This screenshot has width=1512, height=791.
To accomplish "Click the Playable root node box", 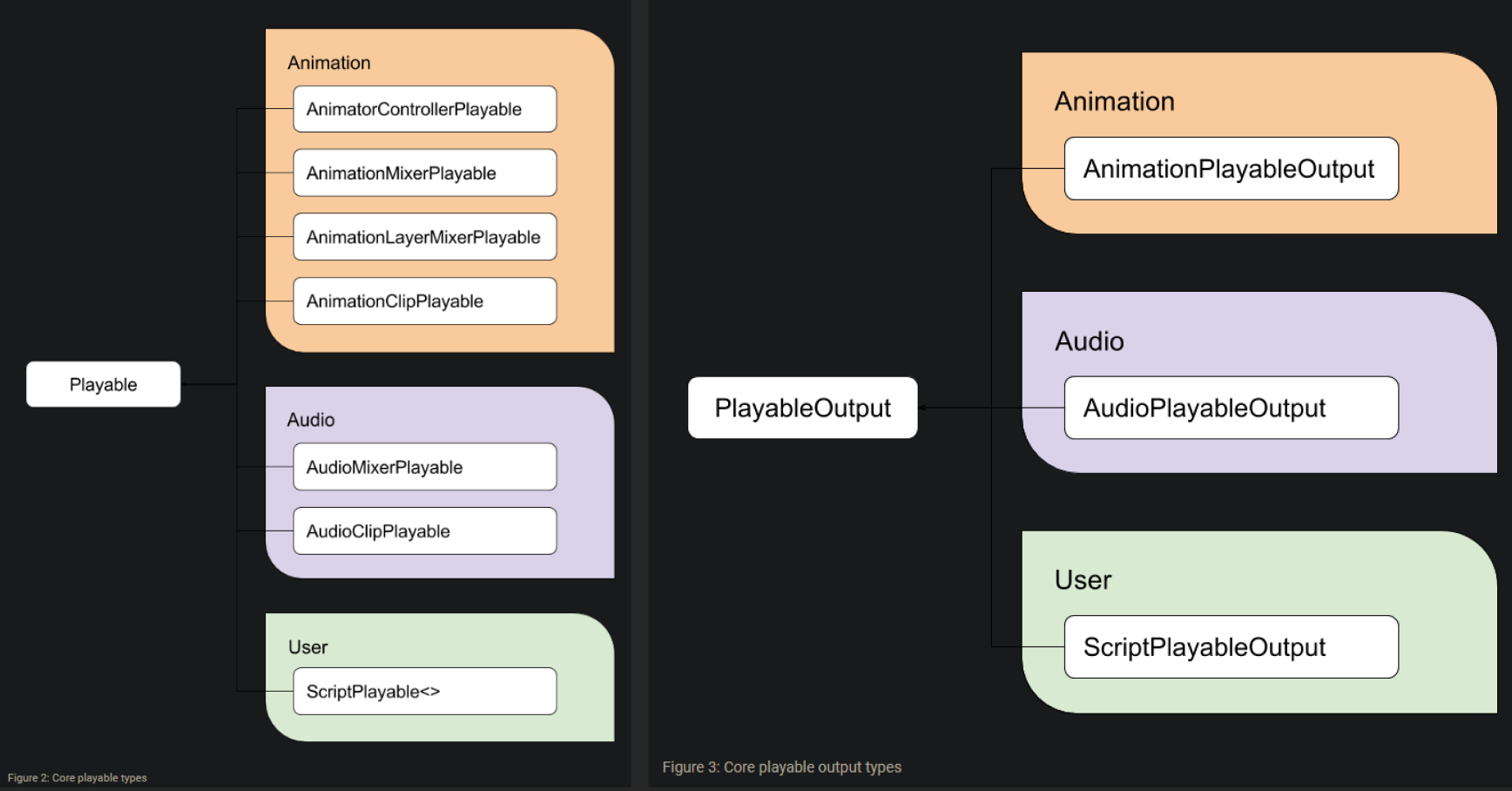I will pyautogui.click(x=103, y=384).
